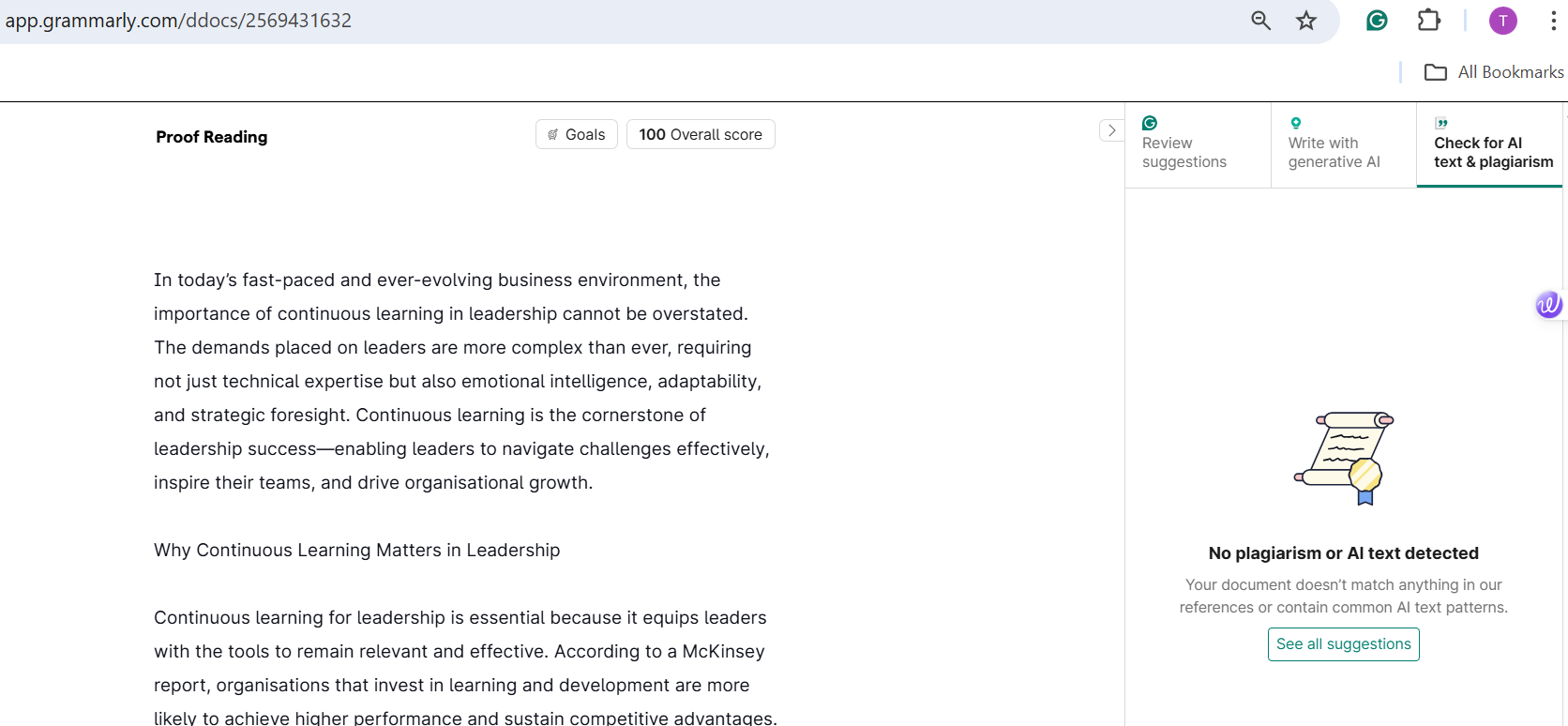Collapse the sidebar using the chevron arrow
The height and width of the screenshot is (726, 1568).
(1111, 130)
